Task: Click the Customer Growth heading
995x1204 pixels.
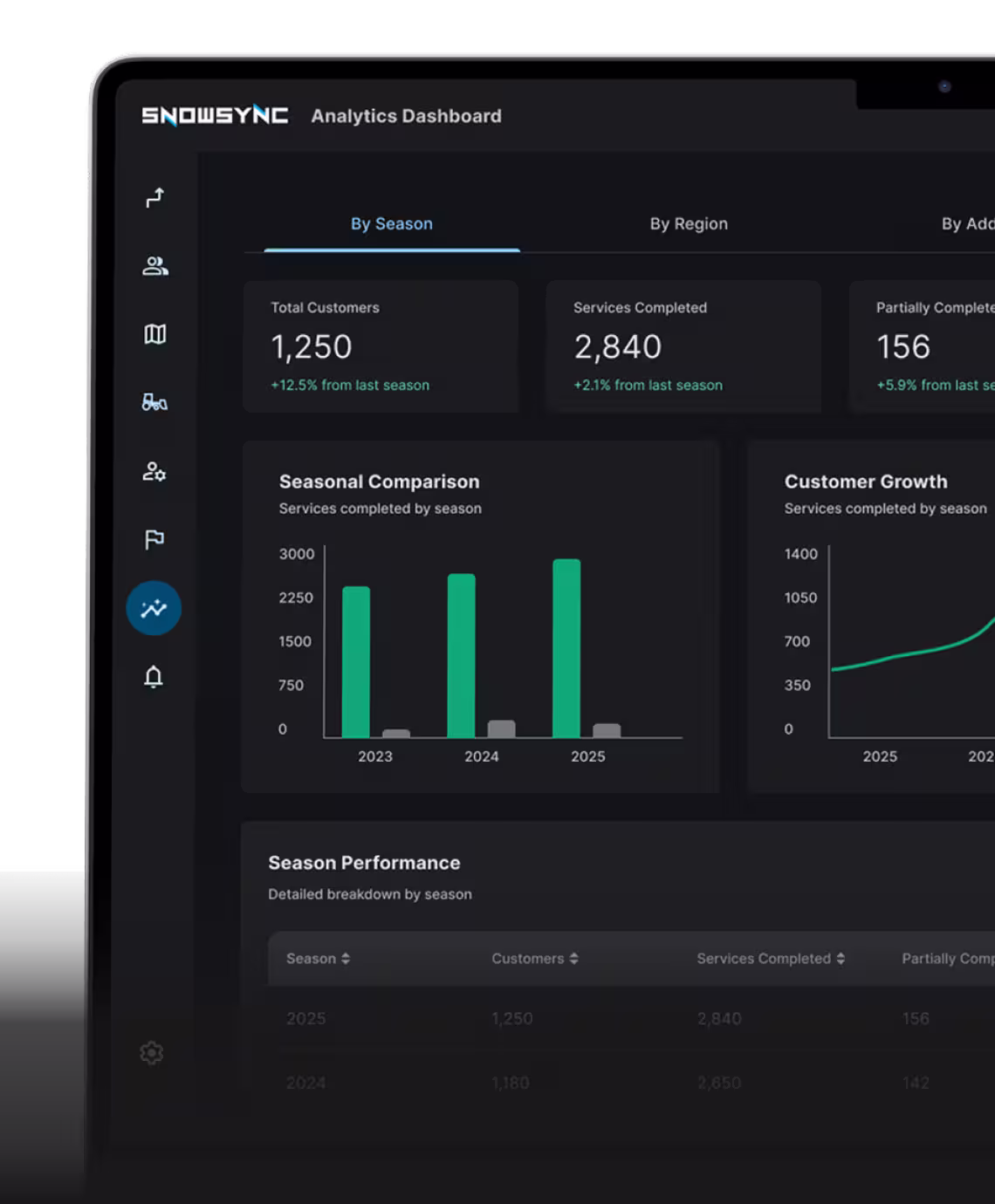Action: coord(866,482)
